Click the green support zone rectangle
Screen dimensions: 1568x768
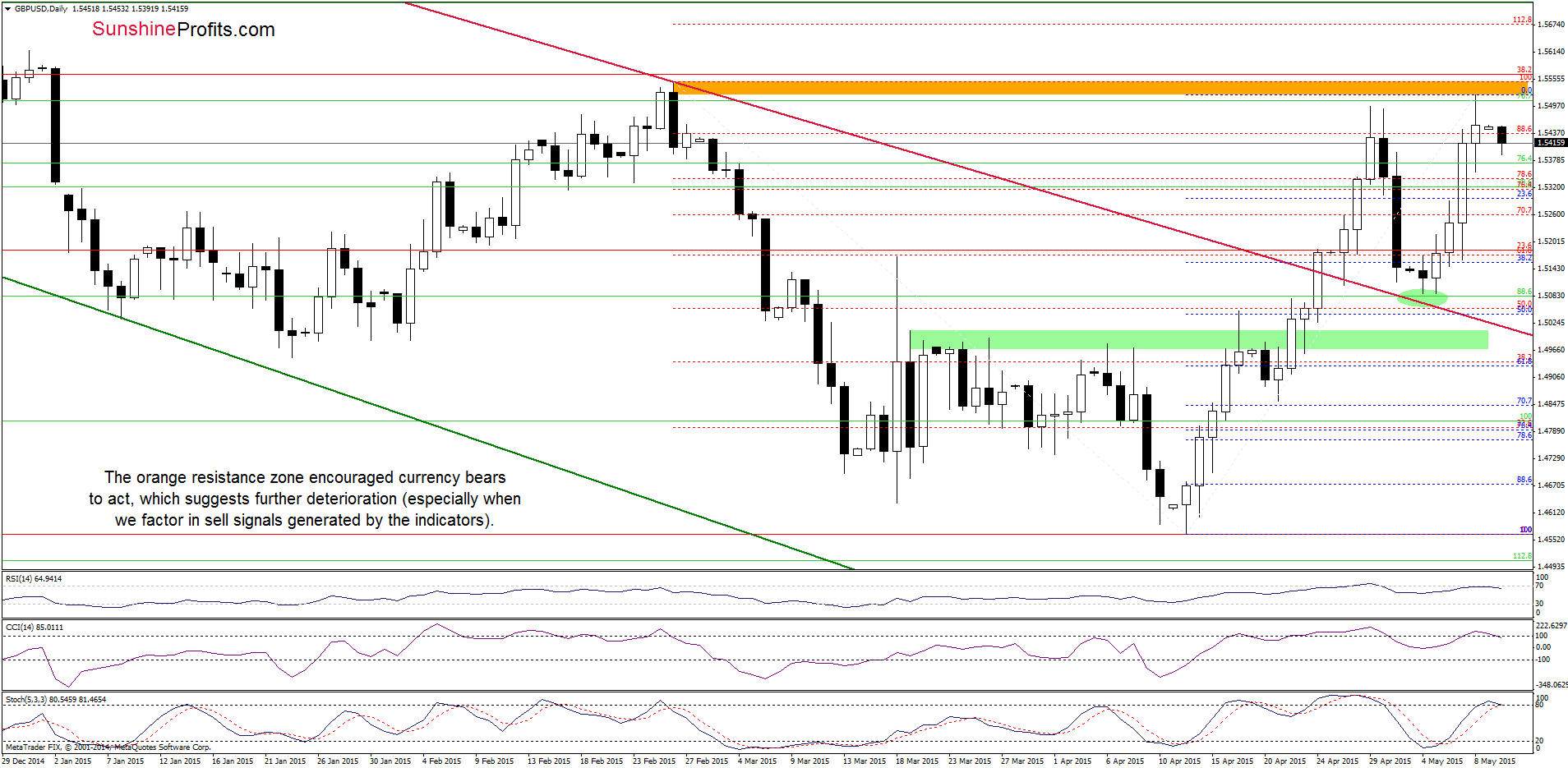click(x=1199, y=339)
